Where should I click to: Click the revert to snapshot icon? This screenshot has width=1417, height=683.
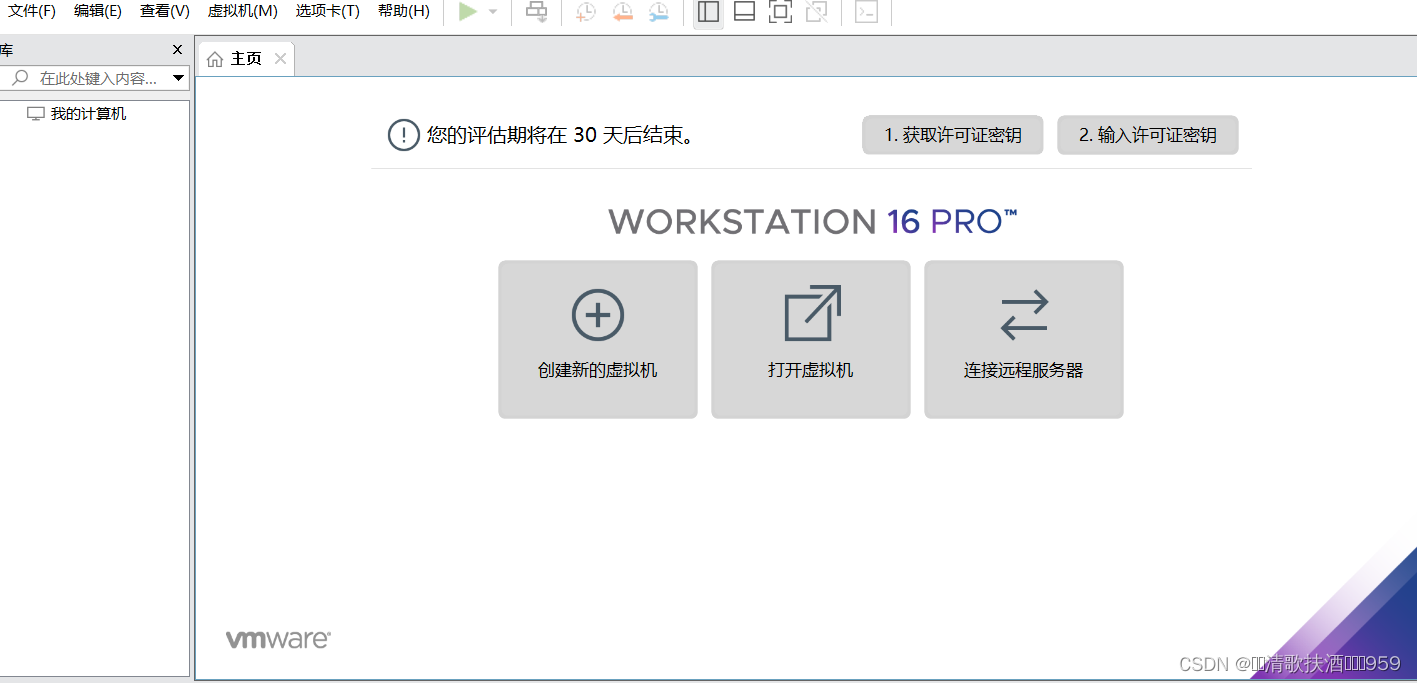pyautogui.click(x=623, y=12)
